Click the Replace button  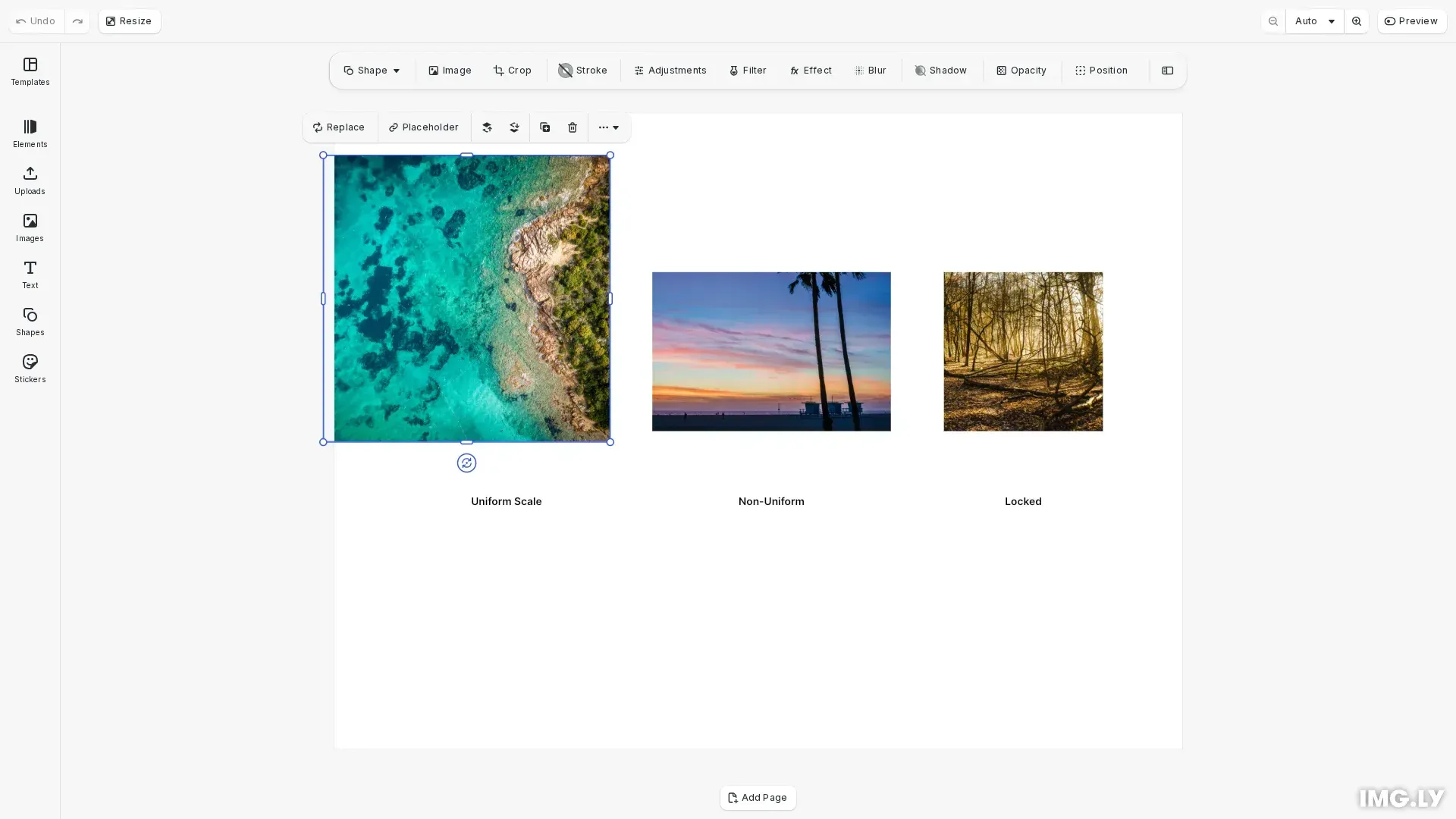[x=339, y=127]
